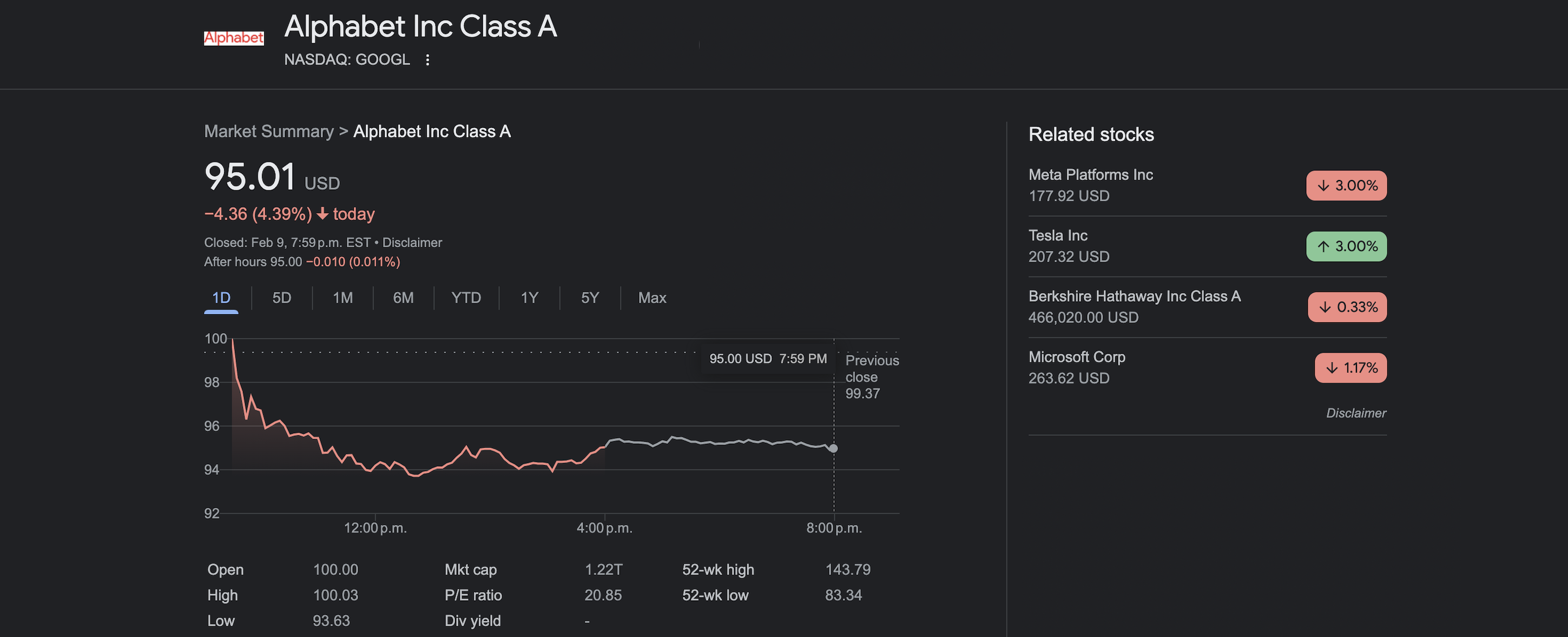This screenshot has width=1568, height=637.
Task: Click the Related stocks heading
Action: (1091, 135)
